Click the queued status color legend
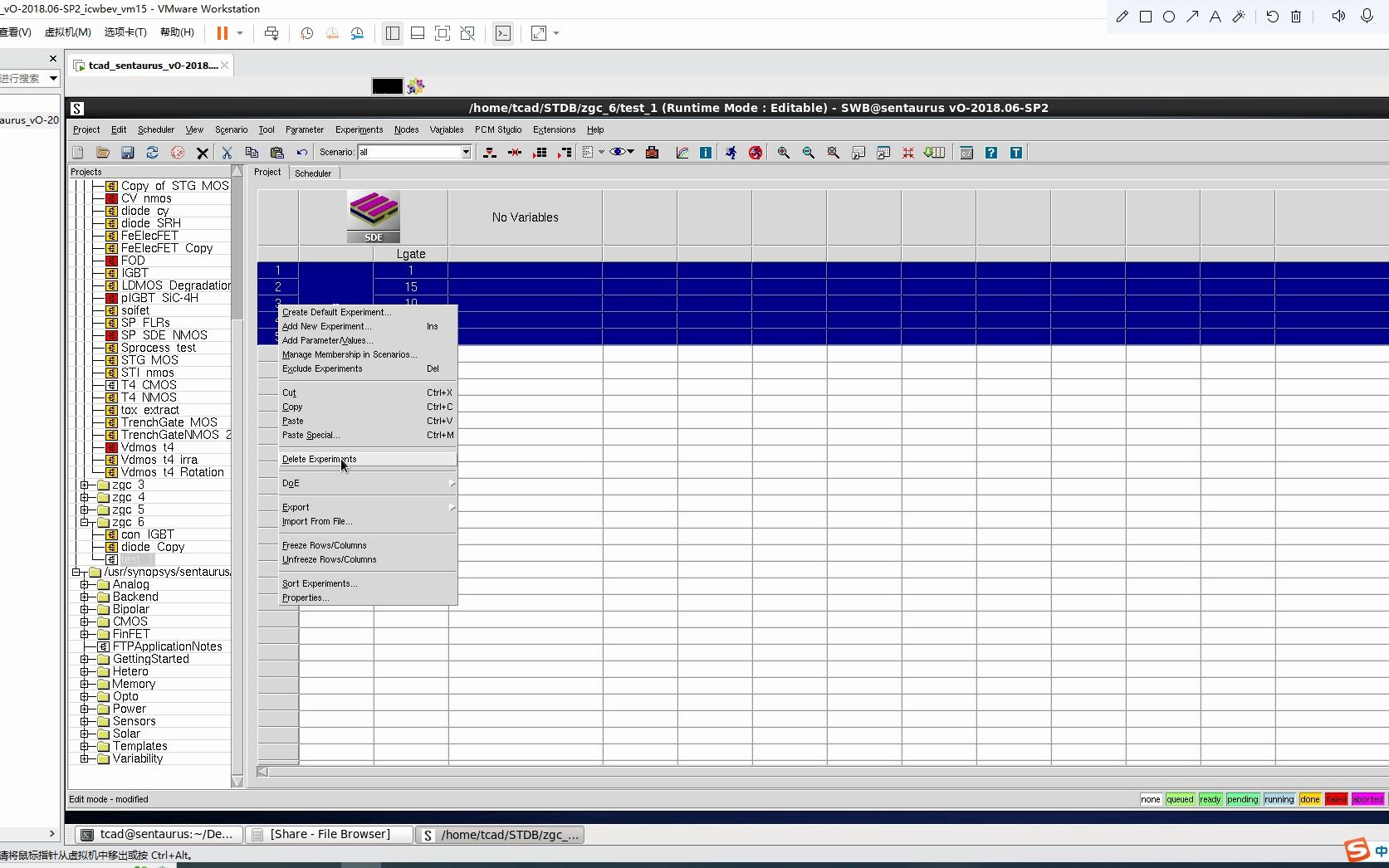The height and width of the screenshot is (868, 1389). click(1180, 800)
